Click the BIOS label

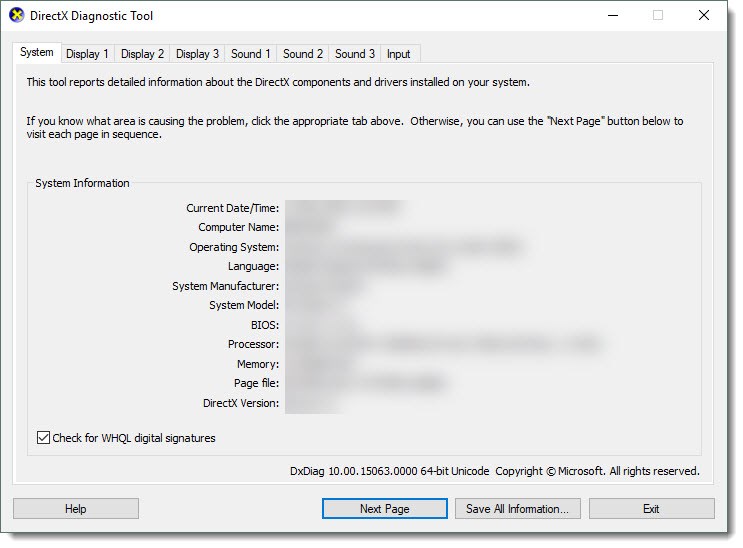(x=265, y=325)
